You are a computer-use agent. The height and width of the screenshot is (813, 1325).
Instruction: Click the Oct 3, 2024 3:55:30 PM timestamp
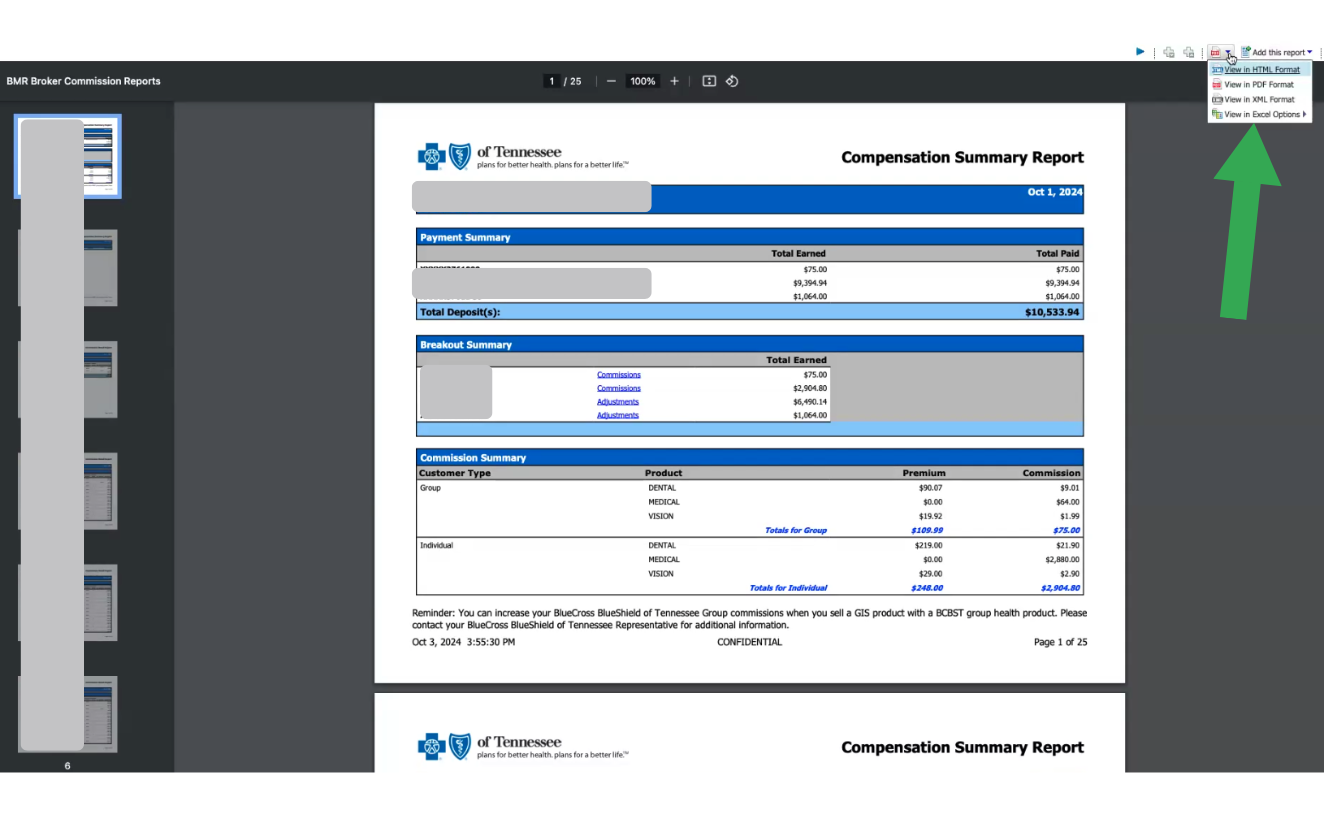(x=463, y=642)
